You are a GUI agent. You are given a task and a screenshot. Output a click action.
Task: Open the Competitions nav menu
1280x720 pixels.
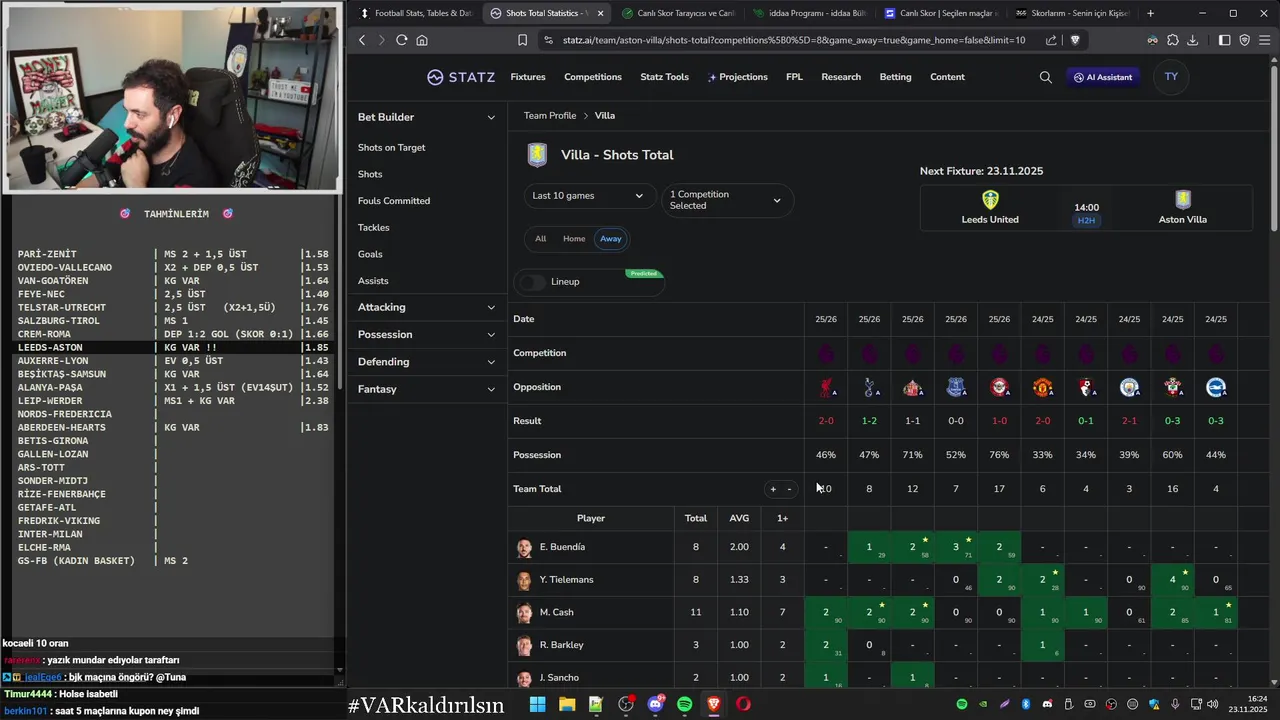(x=593, y=77)
